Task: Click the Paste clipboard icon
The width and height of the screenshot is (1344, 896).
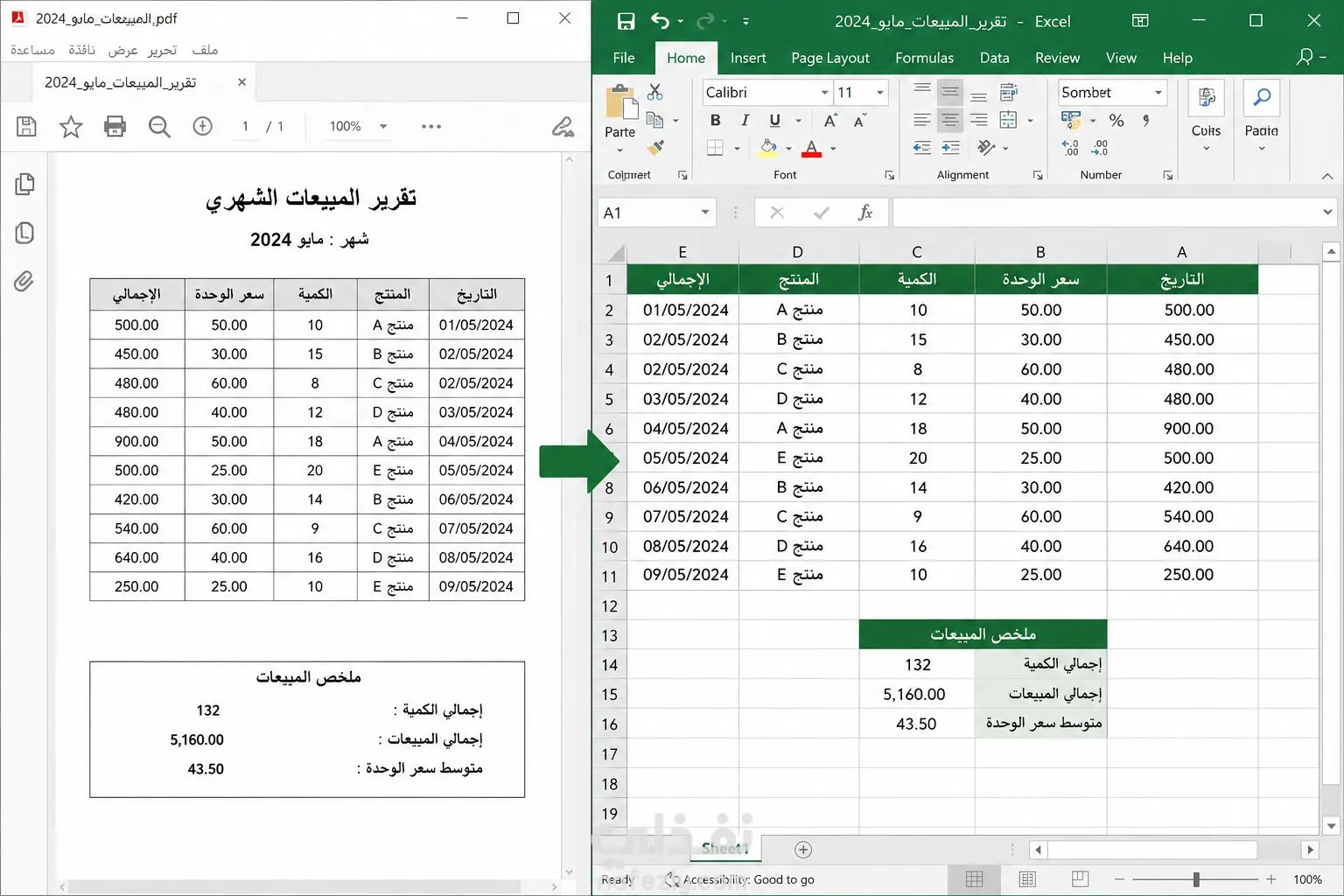Action: click(x=620, y=103)
